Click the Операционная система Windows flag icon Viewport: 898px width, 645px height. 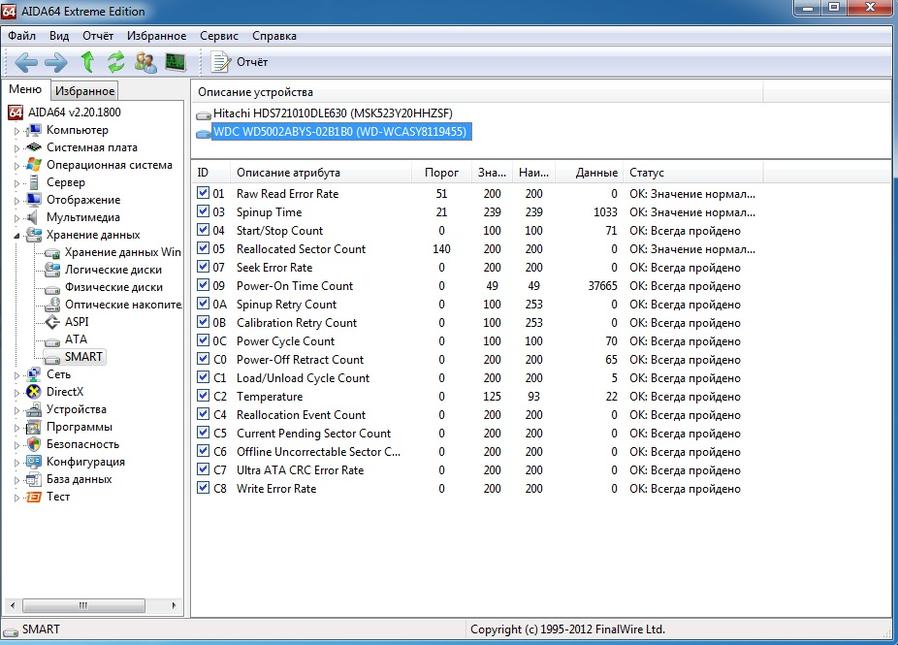tap(34, 165)
